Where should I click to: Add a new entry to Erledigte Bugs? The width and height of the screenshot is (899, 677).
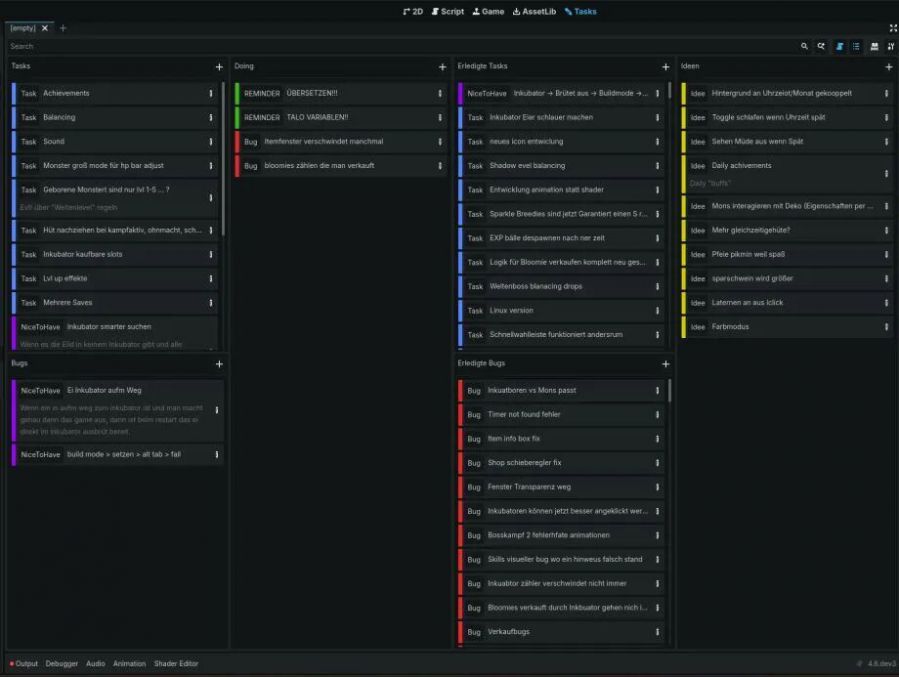point(665,364)
